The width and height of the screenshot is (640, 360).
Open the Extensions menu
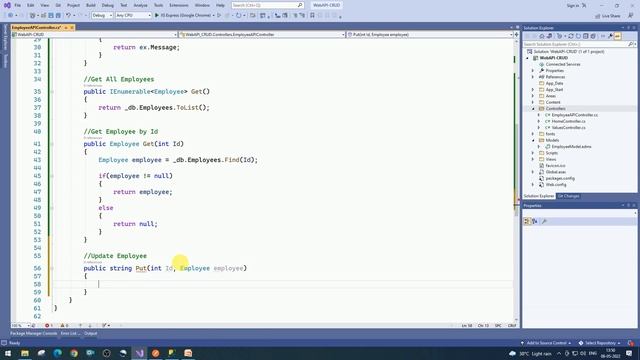[179, 5]
